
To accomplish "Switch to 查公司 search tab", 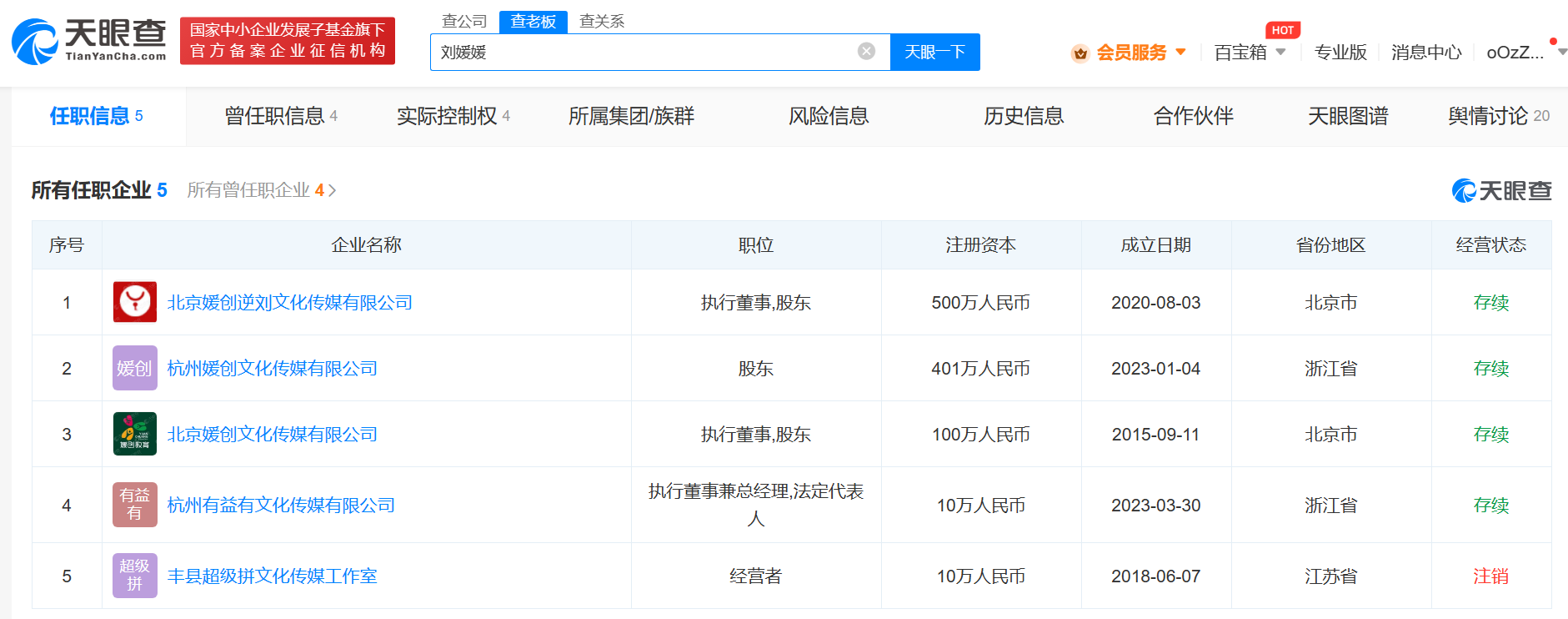I will (463, 21).
